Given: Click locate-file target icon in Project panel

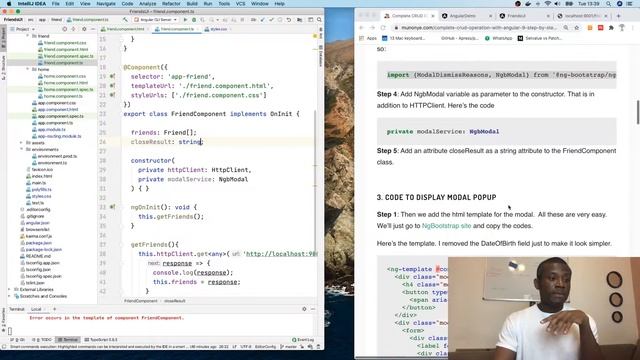Looking at the screenshot, I should click(x=64, y=29).
